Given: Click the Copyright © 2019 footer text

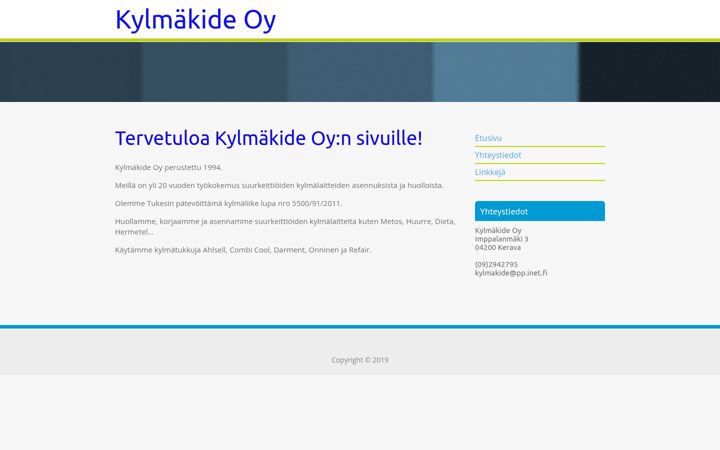Looking at the screenshot, I should pos(360,360).
